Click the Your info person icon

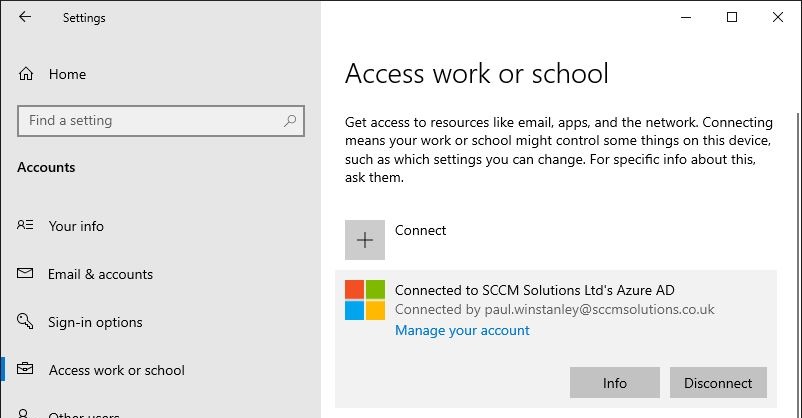pos(26,226)
